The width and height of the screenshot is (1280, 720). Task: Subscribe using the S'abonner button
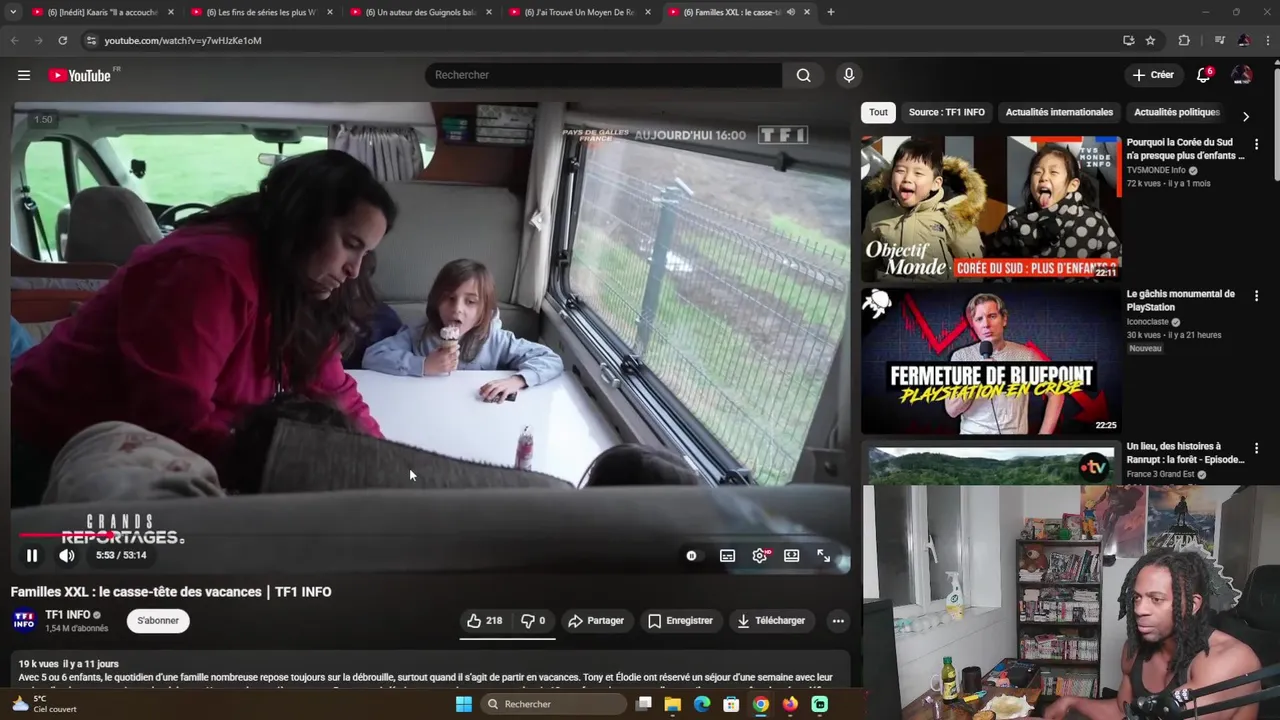coord(158,621)
